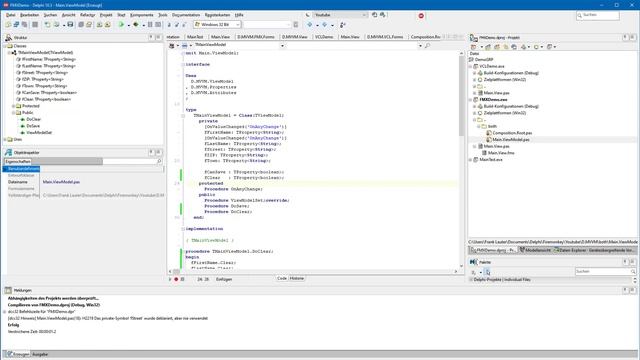Image resolution: width=640 pixels, height=360 pixels.
Task: Switch to the D.MVVM.View editor tab
Action: click(x=295, y=37)
